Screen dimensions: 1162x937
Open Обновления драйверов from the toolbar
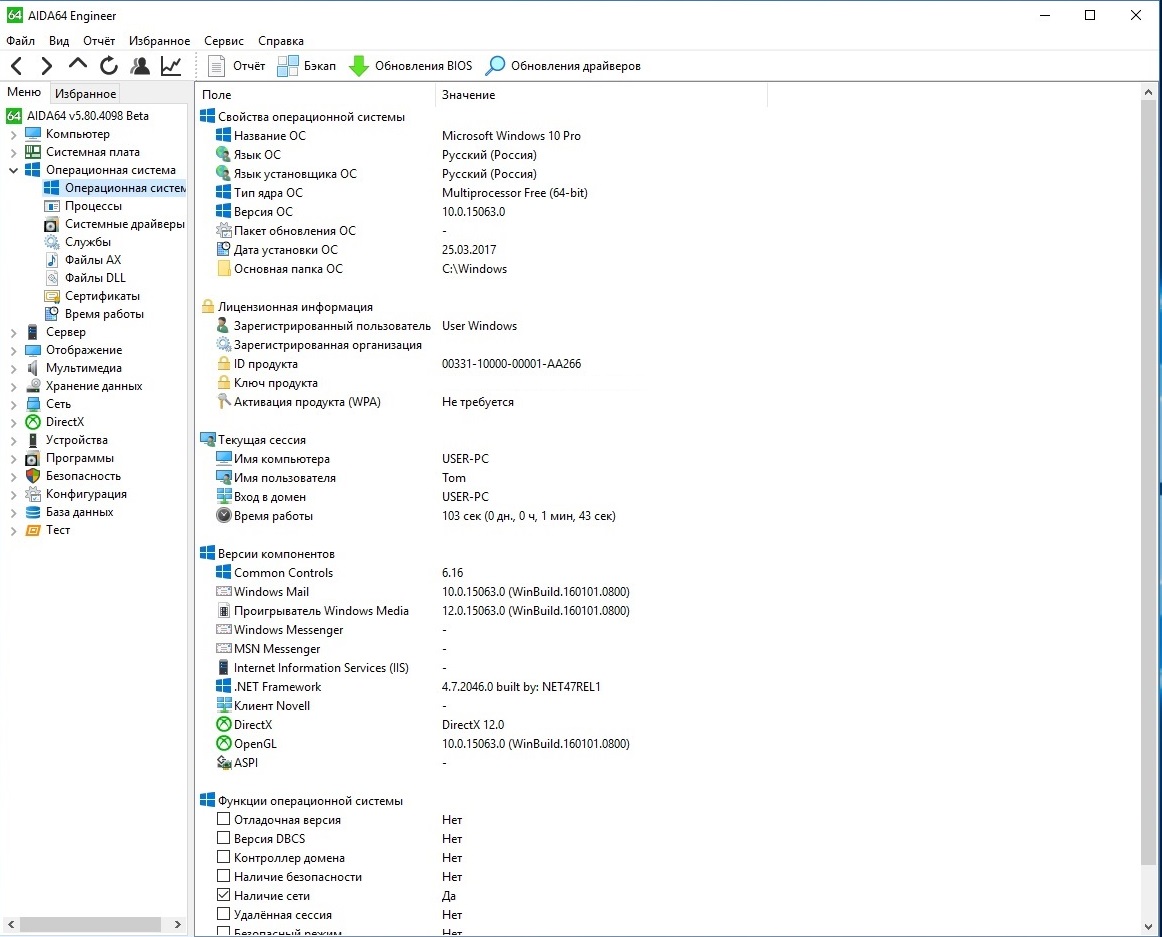[x=562, y=66]
